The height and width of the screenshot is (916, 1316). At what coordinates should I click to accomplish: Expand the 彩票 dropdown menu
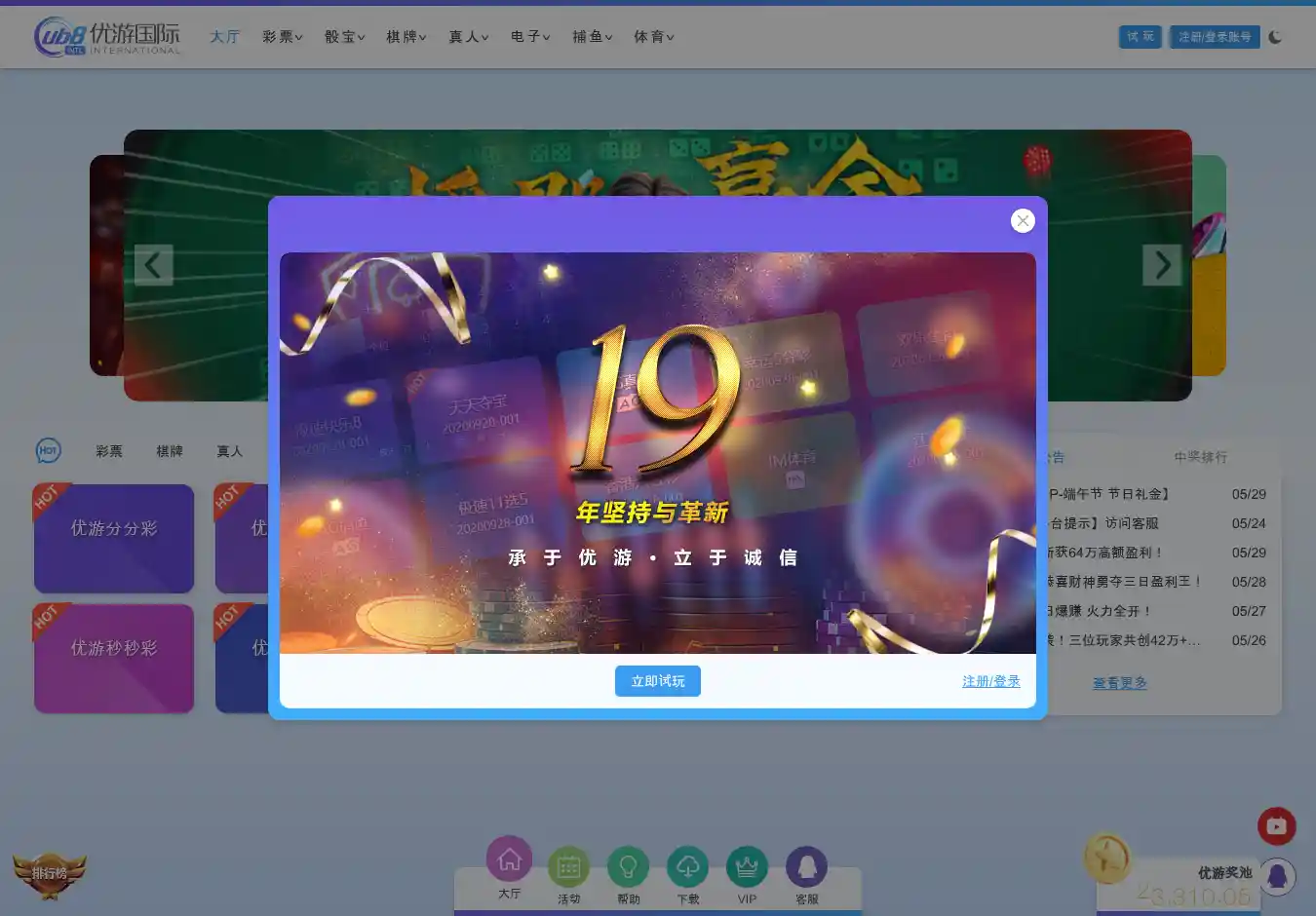(x=282, y=37)
